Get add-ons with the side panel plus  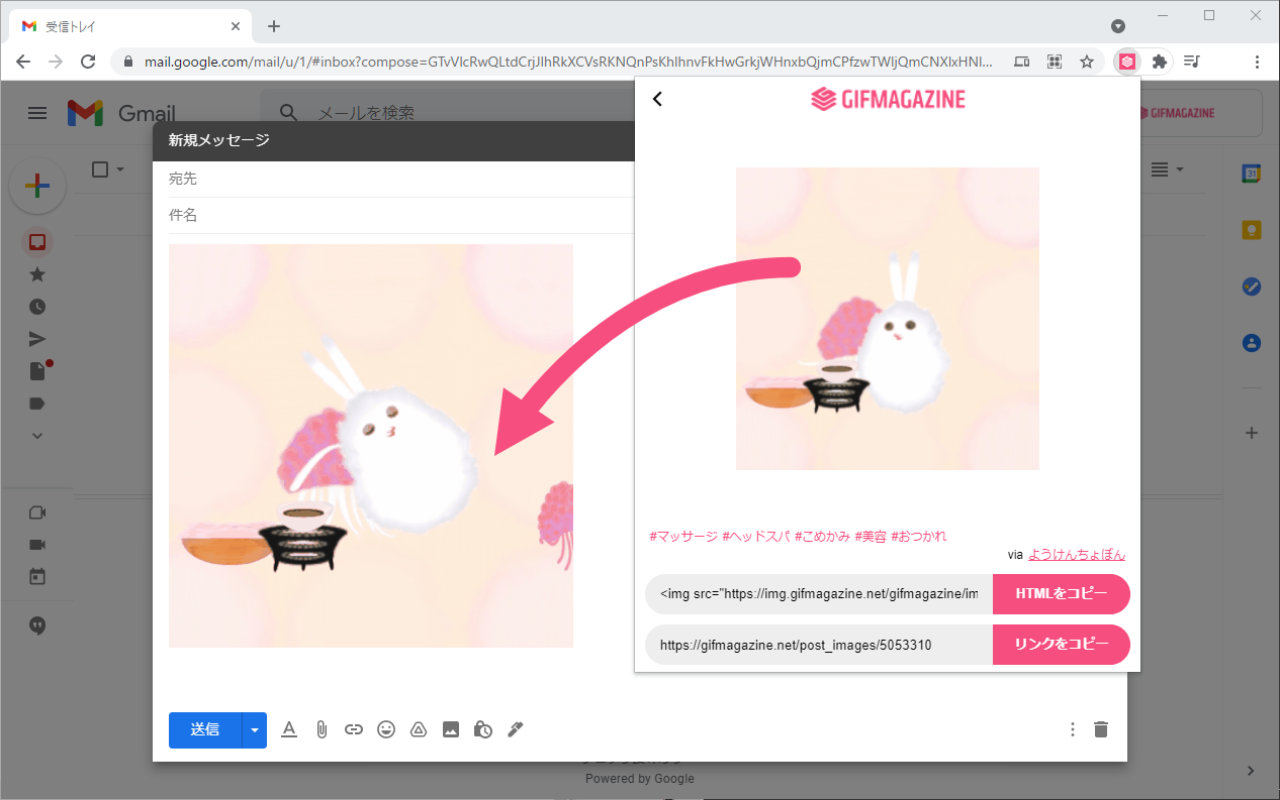1251,433
